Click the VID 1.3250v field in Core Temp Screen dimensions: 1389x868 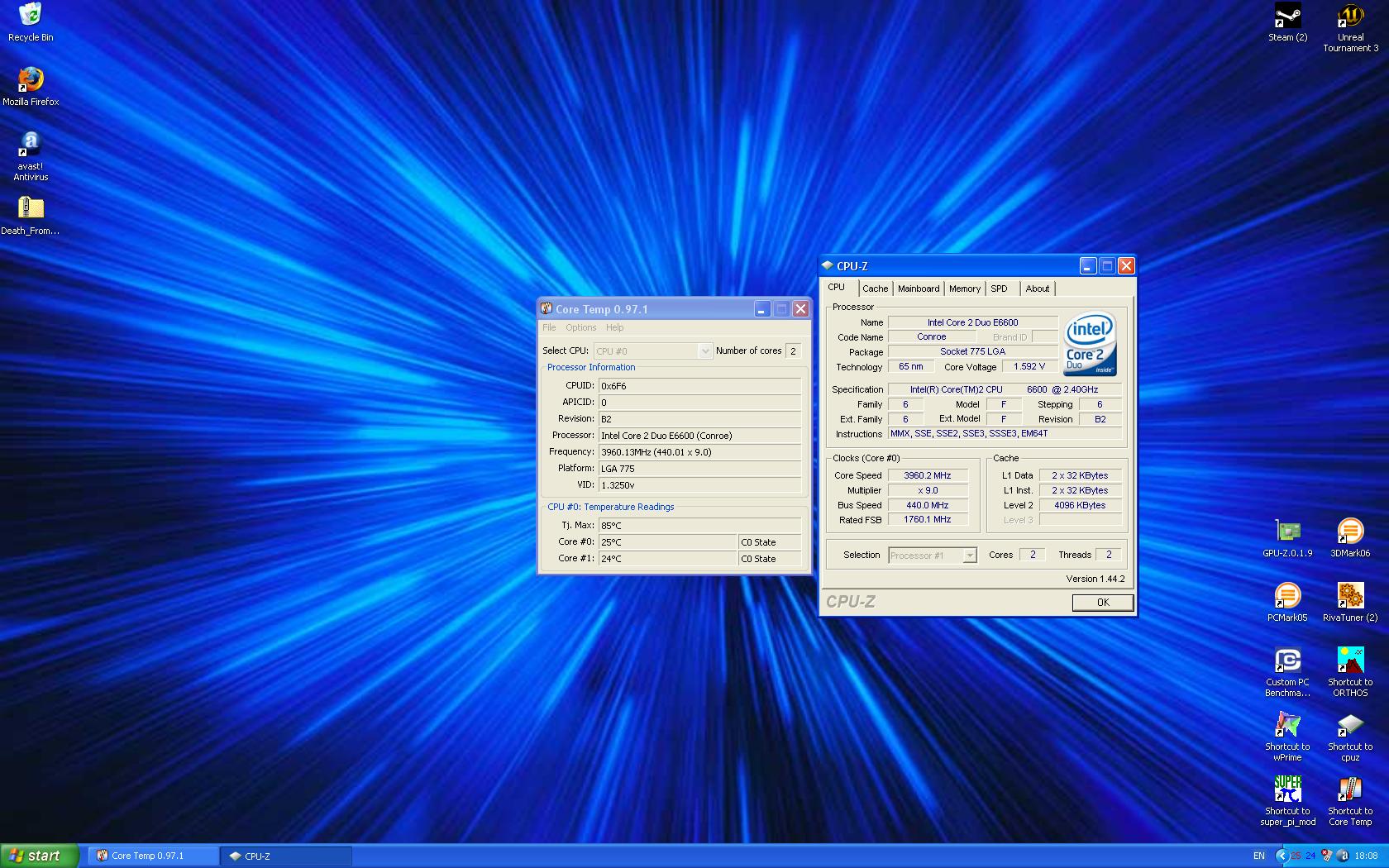[x=699, y=485]
